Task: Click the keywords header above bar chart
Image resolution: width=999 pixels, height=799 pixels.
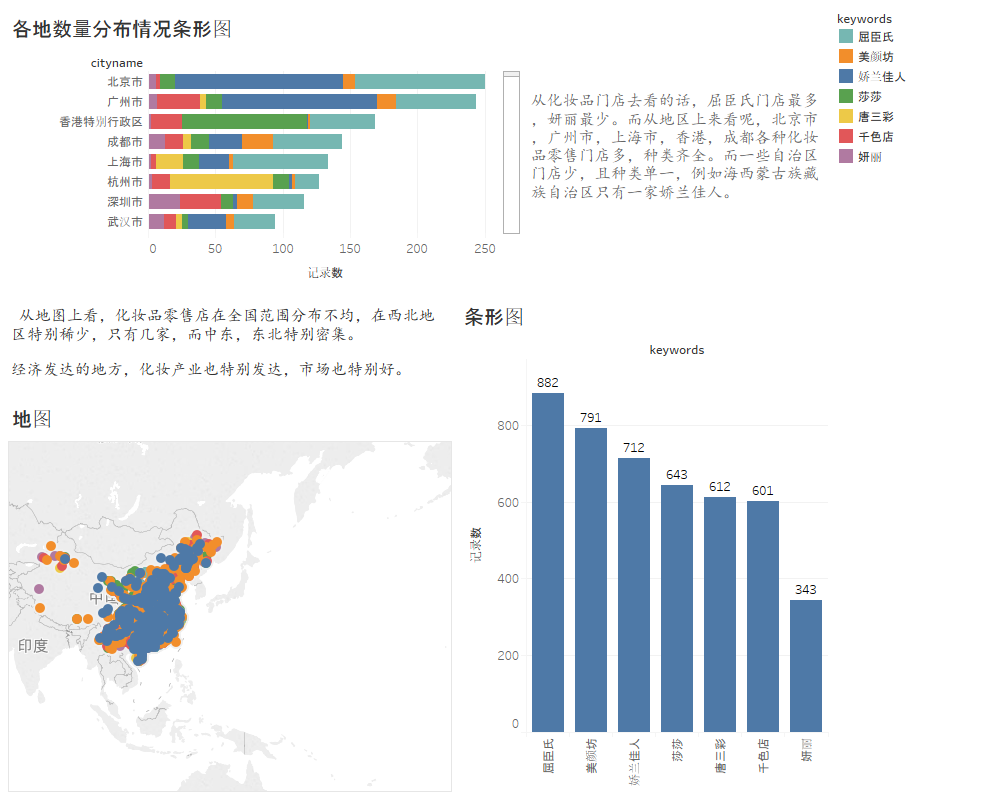Action: (x=677, y=350)
